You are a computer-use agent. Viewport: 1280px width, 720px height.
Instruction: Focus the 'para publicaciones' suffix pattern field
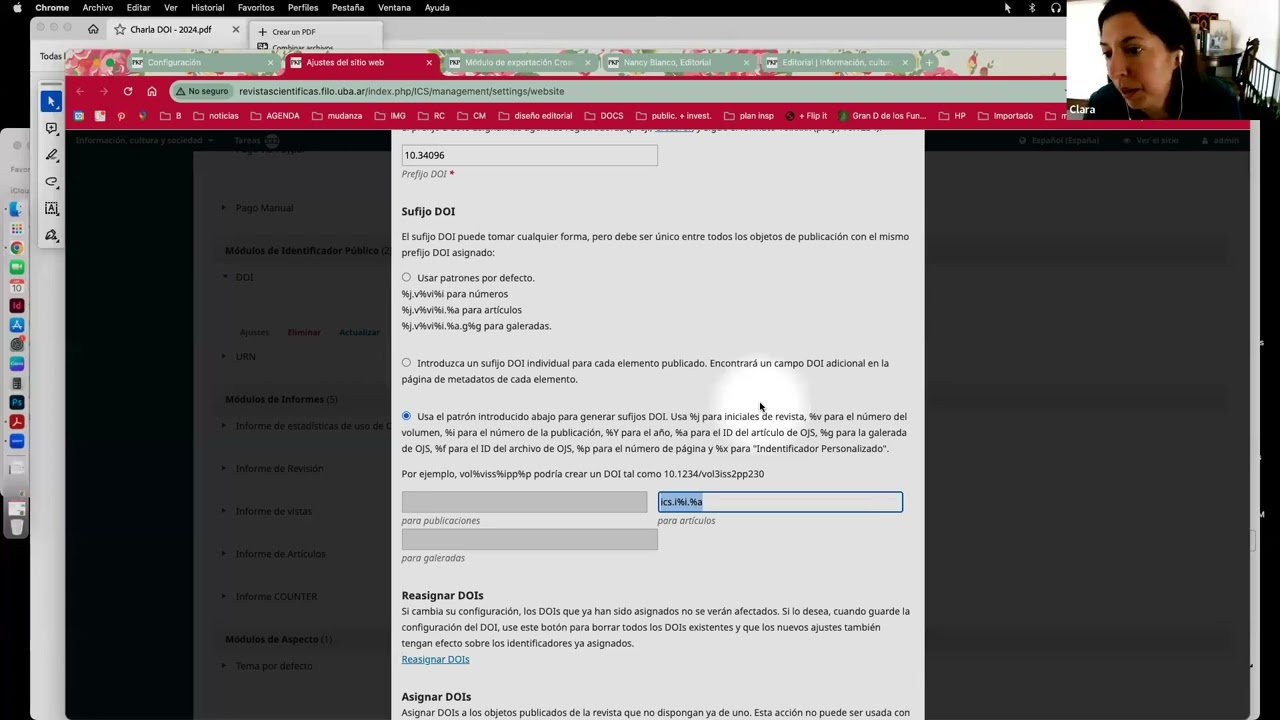pos(524,502)
